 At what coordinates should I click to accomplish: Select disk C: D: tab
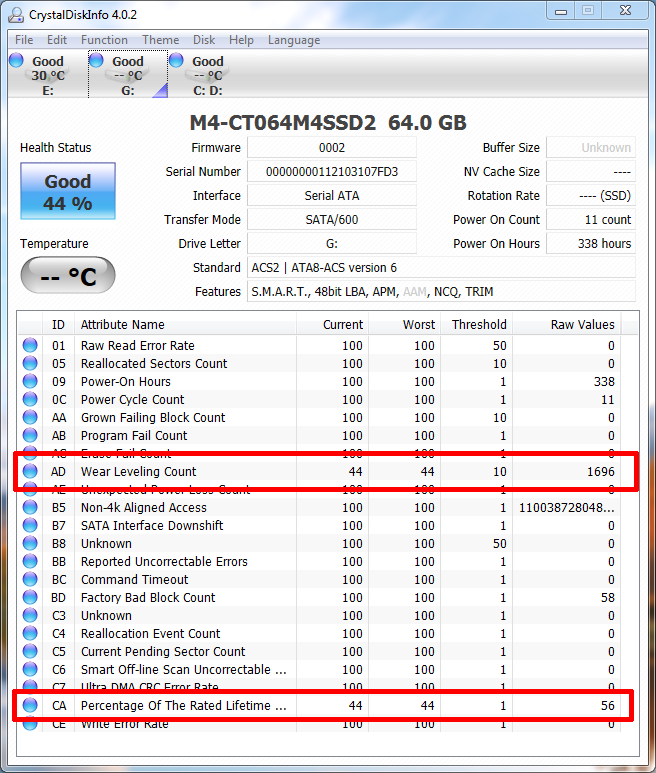pyautogui.click(x=207, y=75)
